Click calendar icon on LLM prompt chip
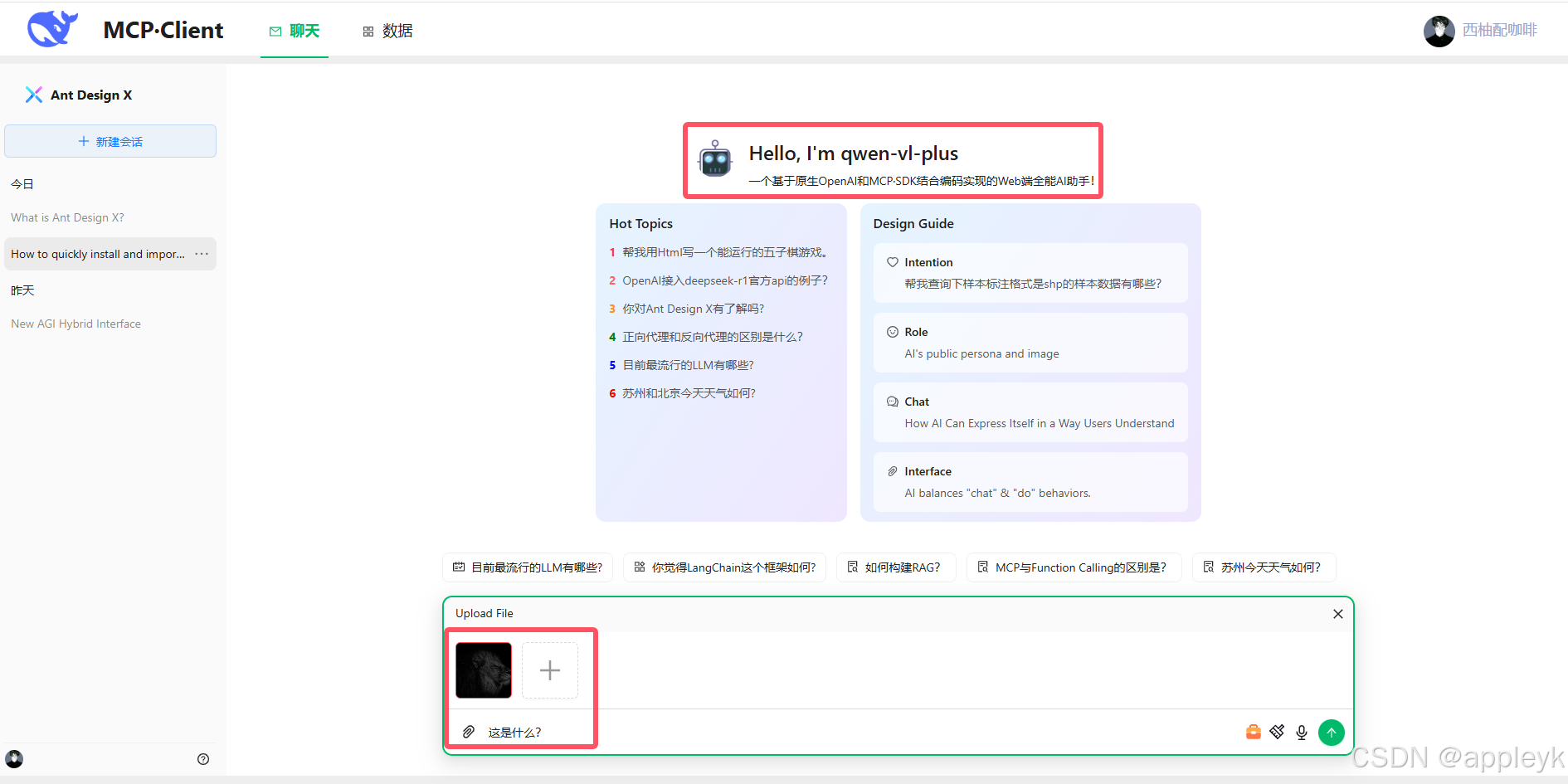Viewport: 1568px width, 784px height. tap(459, 567)
